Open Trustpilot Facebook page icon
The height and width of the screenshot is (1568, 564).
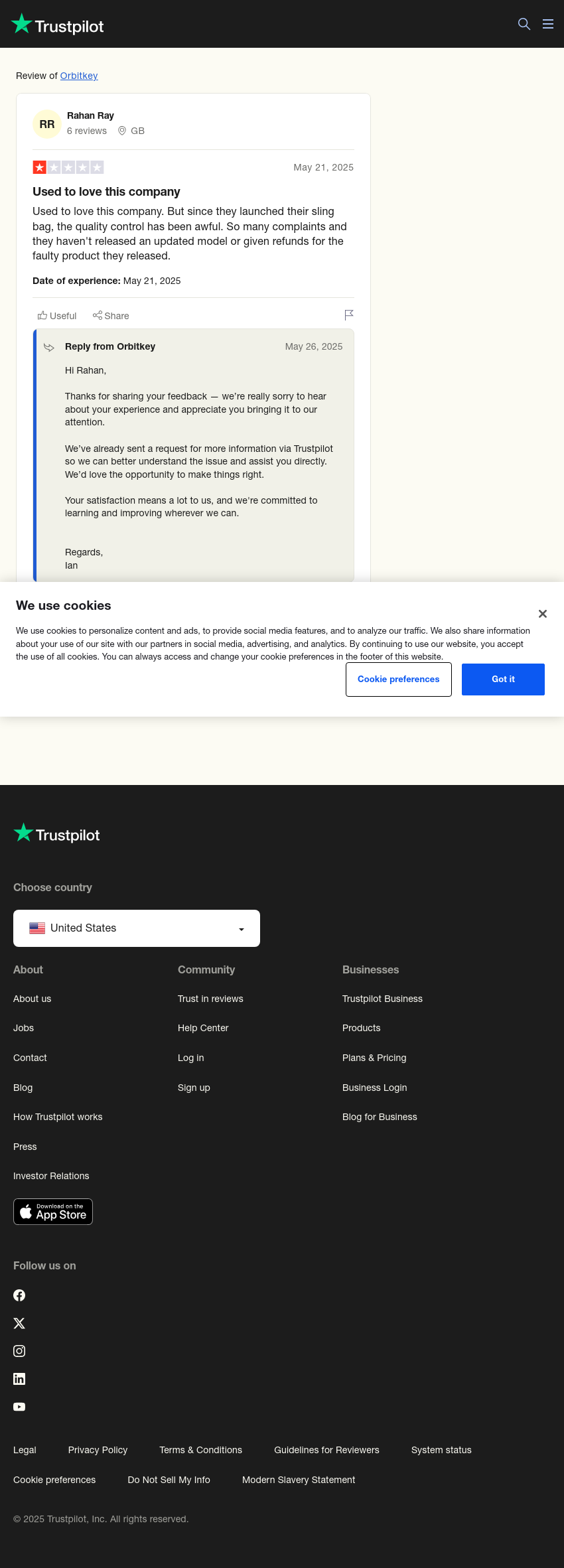[19, 1295]
